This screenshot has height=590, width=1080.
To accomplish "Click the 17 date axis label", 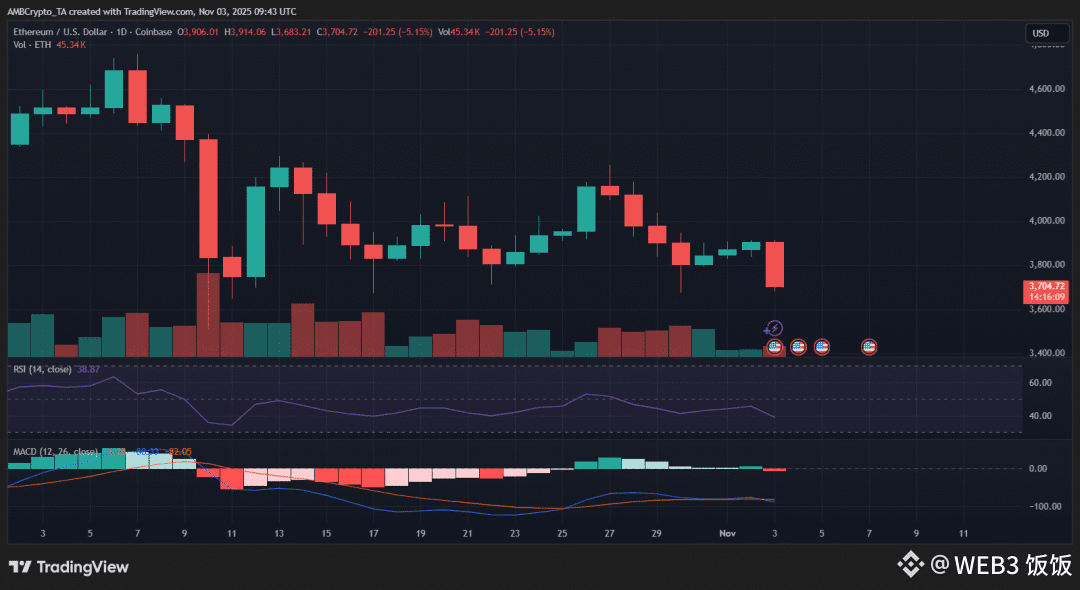I will 373,534.
